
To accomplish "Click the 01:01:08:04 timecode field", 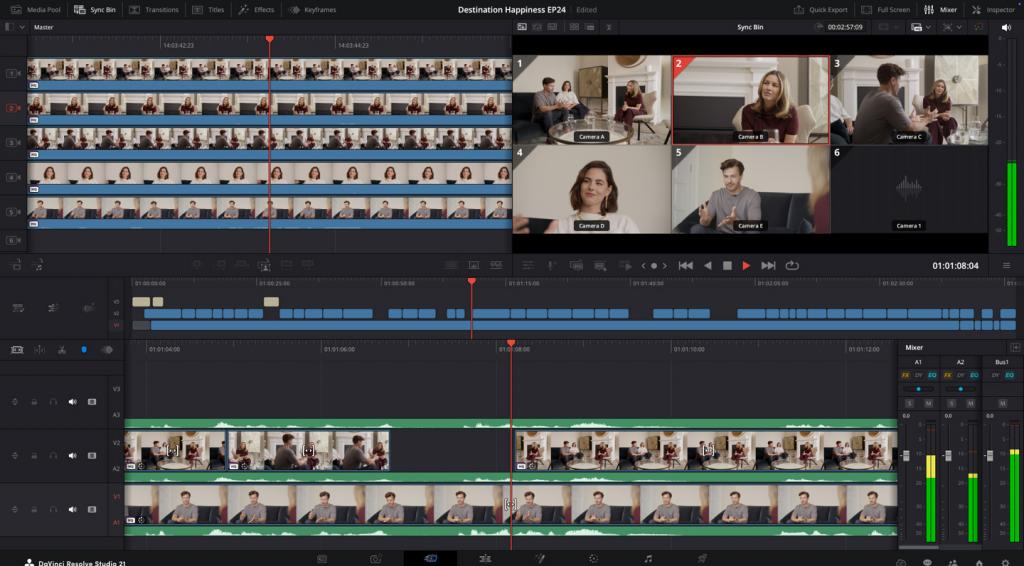I will tap(955, 266).
